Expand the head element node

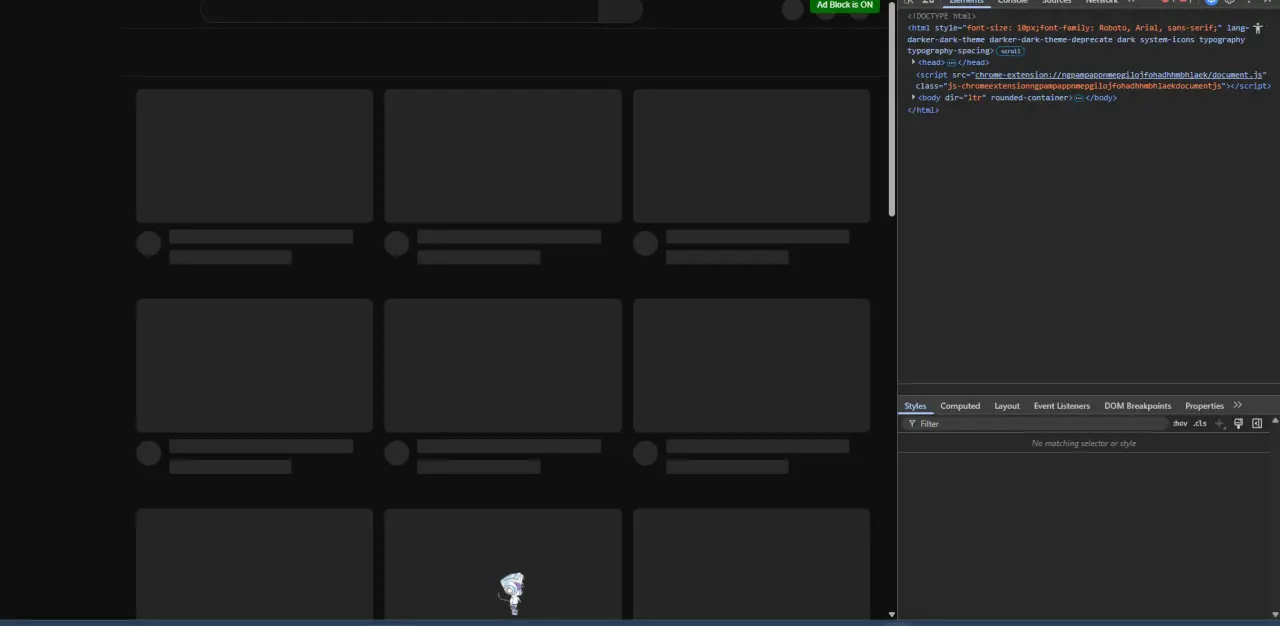tap(913, 62)
